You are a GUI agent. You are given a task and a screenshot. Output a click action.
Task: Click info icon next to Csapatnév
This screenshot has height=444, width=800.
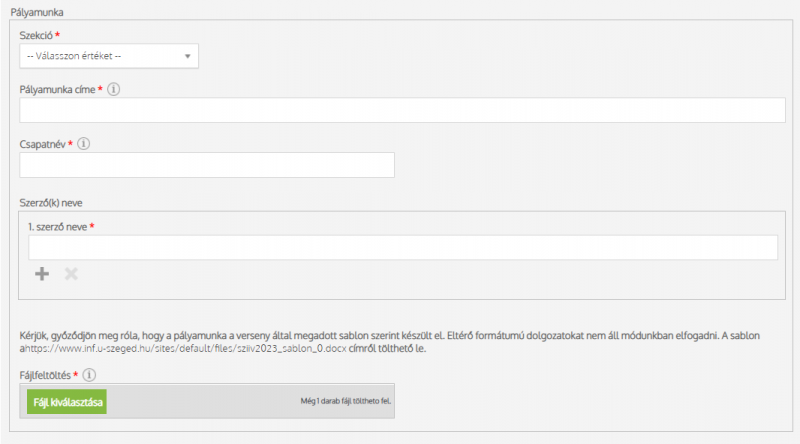84,144
